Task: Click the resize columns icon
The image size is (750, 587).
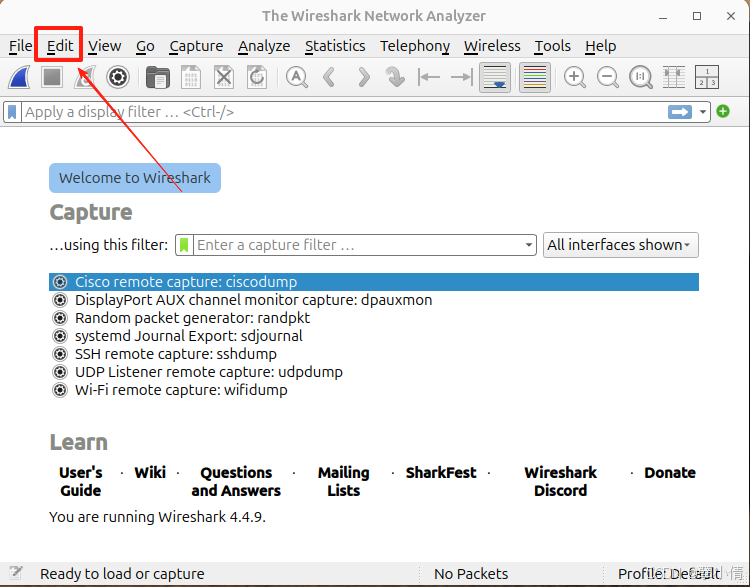Action: tap(674, 77)
